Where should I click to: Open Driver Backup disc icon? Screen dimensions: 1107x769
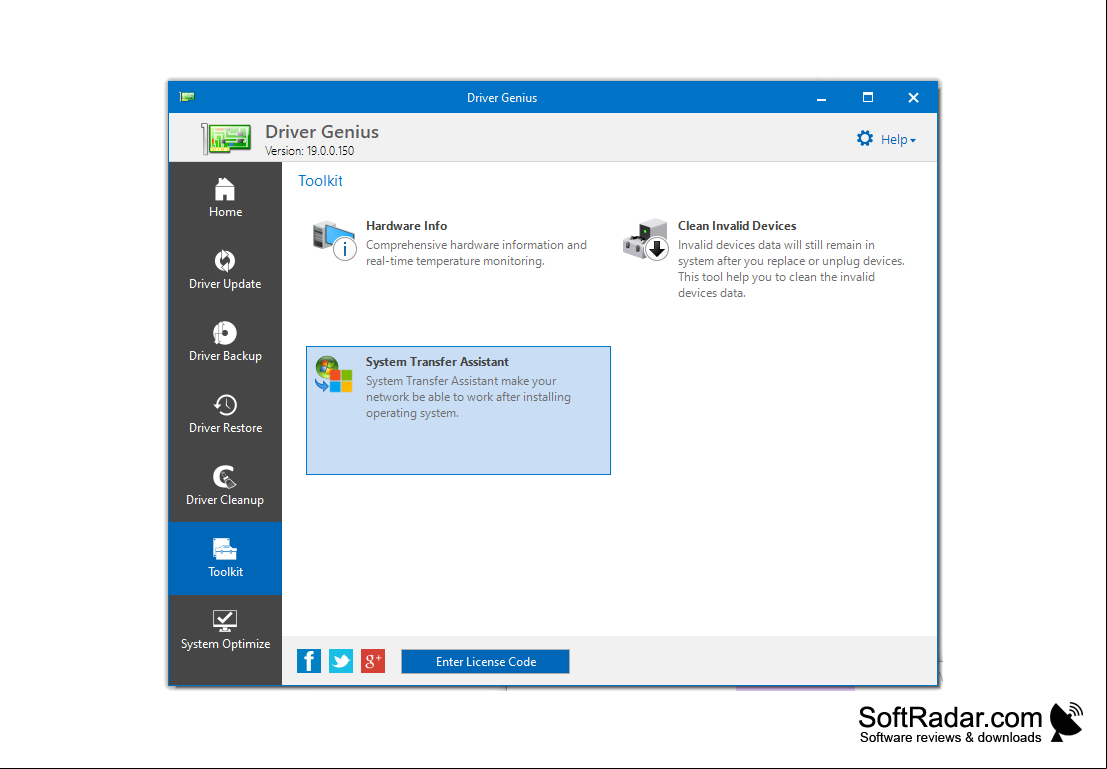tap(225, 333)
